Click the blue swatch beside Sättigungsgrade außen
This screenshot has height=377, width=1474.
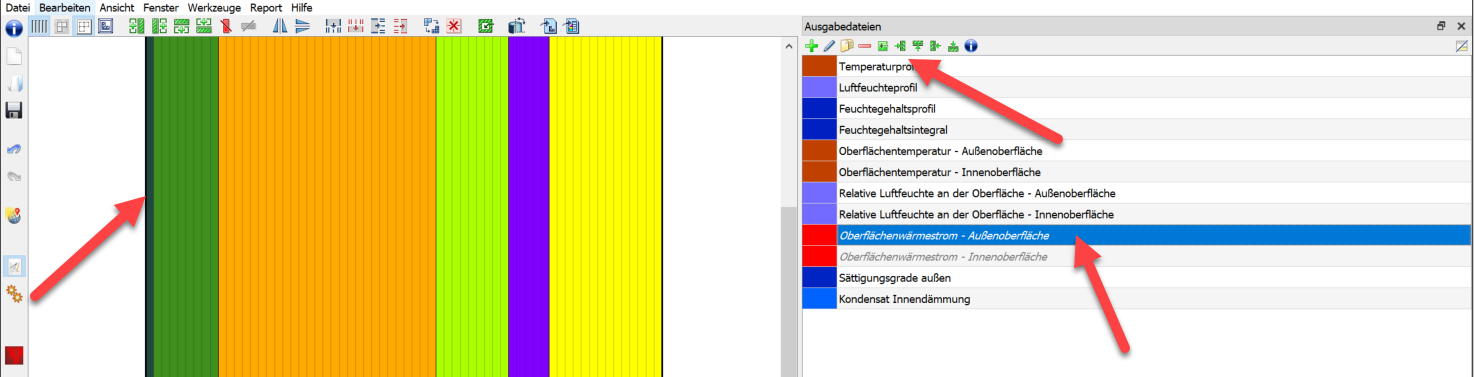(x=819, y=277)
